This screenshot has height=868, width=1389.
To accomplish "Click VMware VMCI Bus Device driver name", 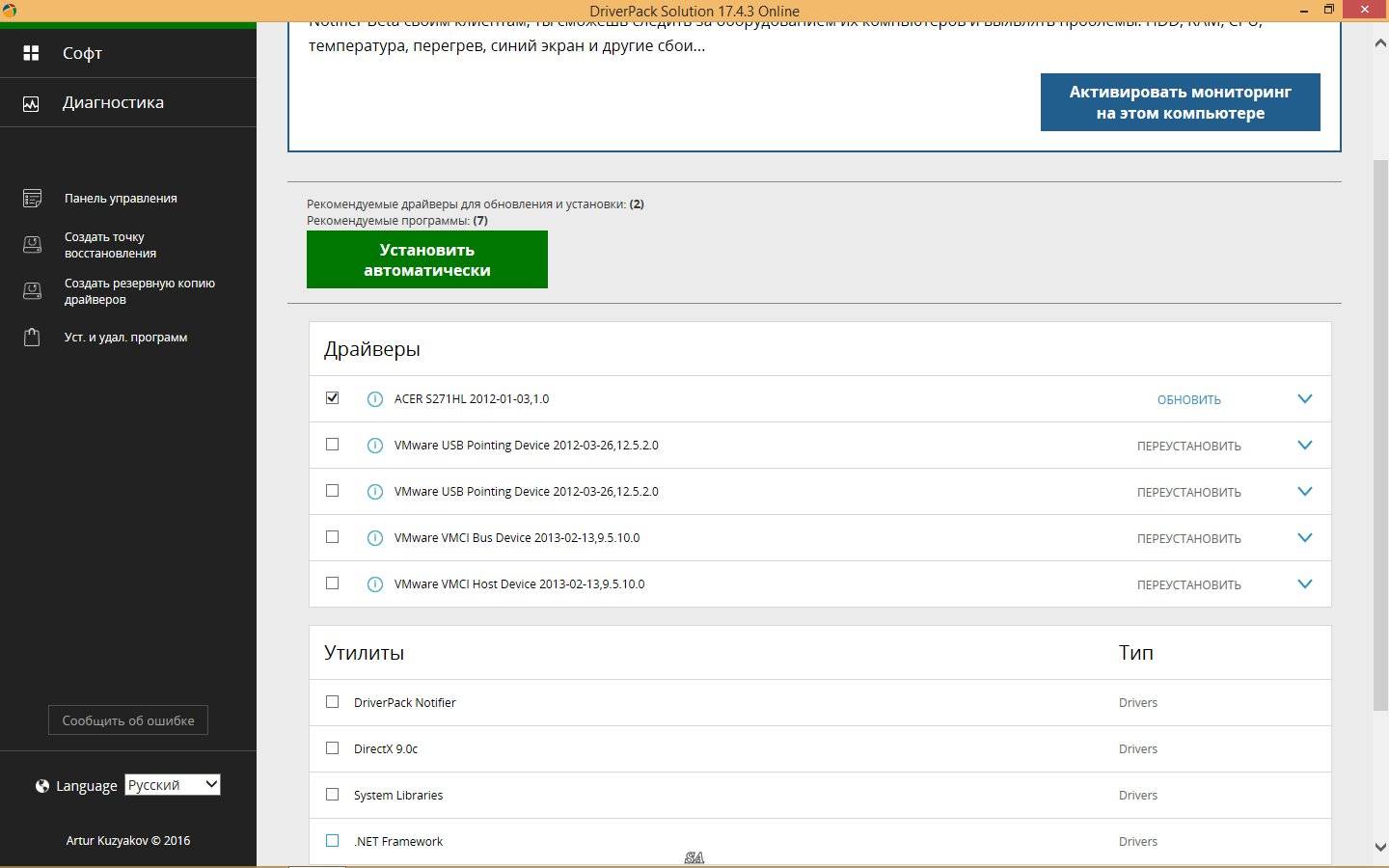I will coord(517,538).
